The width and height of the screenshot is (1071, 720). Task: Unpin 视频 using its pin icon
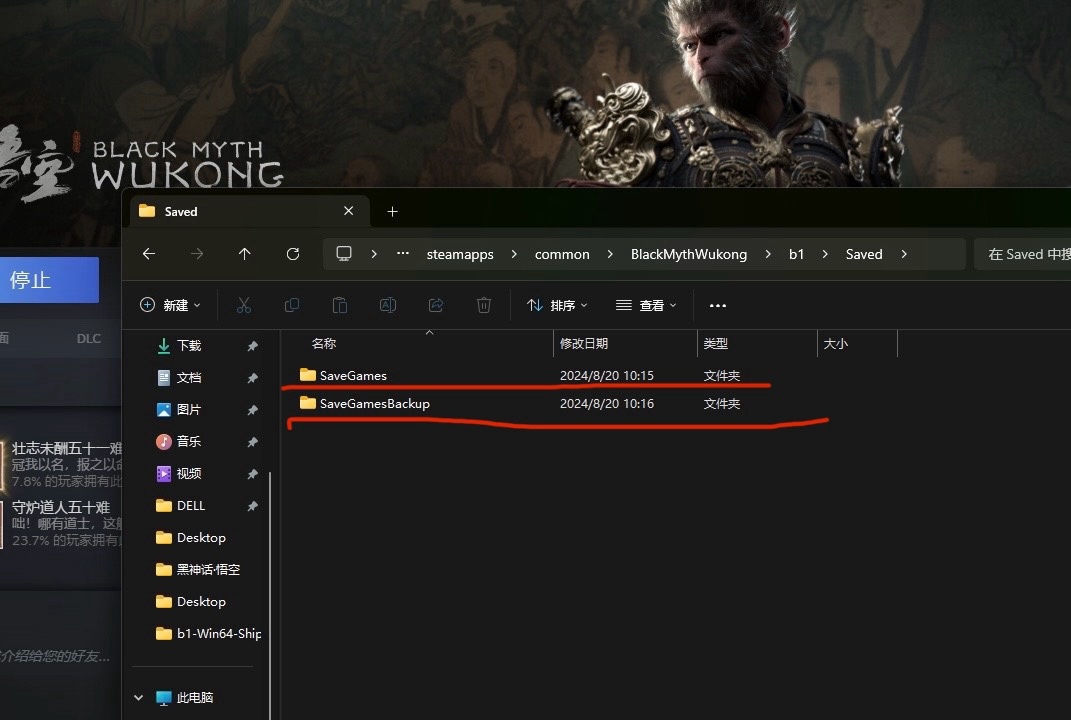[x=252, y=474]
